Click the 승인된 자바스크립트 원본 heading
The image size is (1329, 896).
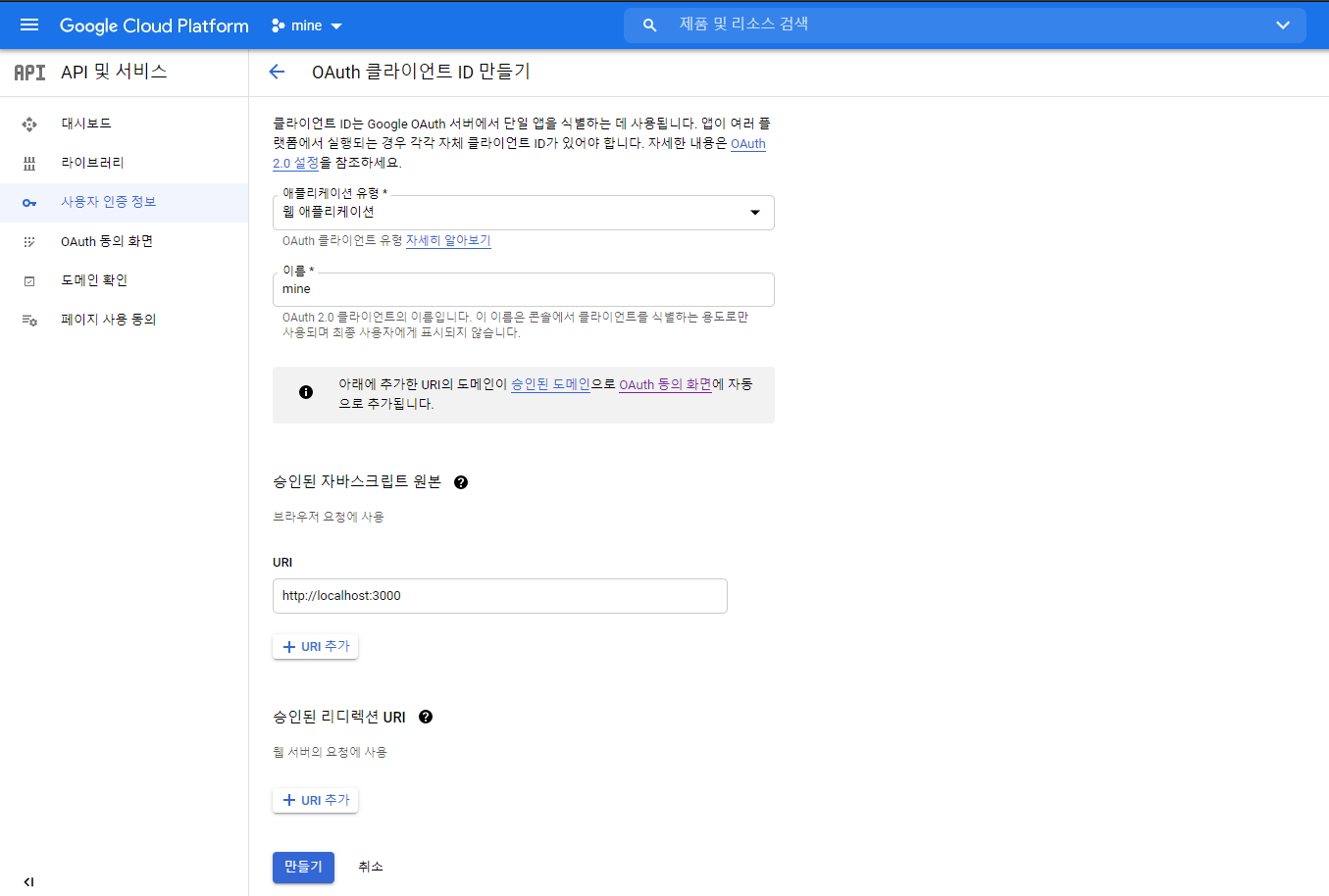357,482
